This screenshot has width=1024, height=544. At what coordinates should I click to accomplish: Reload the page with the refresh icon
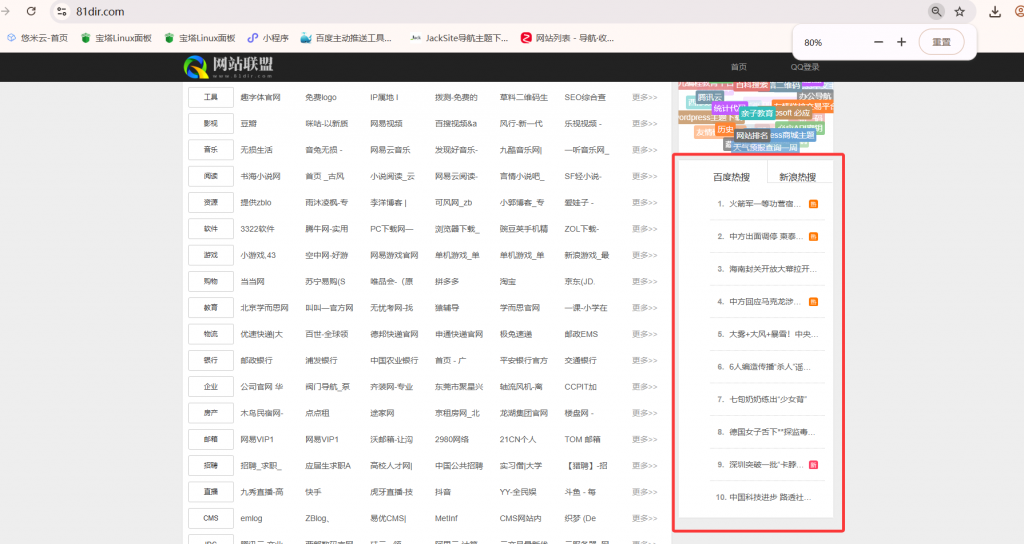click(x=31, y=11)
